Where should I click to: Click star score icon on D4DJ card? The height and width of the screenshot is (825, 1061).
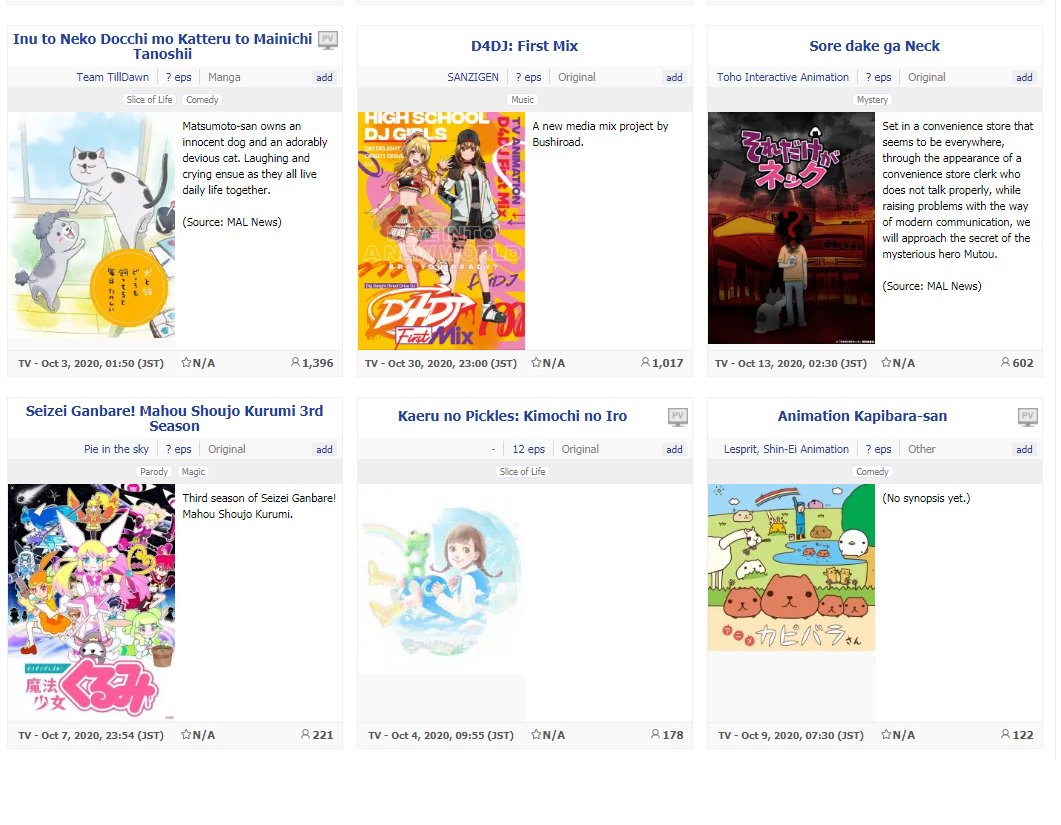click(536, 363)
